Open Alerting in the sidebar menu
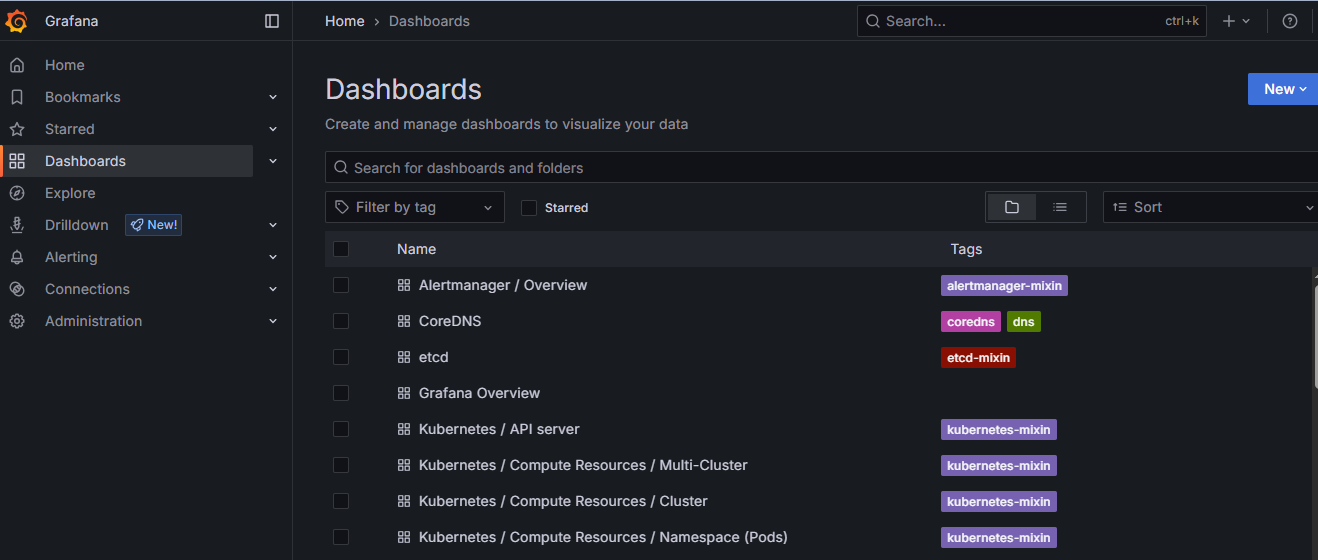This screenshot has width=1318, height=560. click(x=71, y=257)
